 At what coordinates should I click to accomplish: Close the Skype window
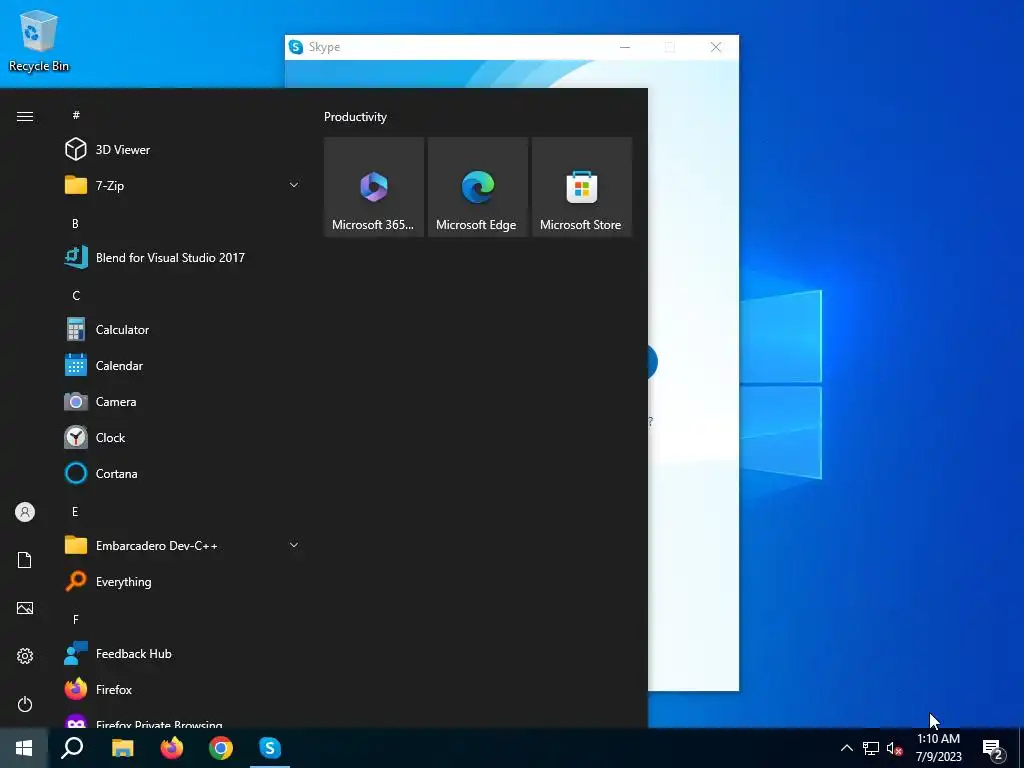716,47
